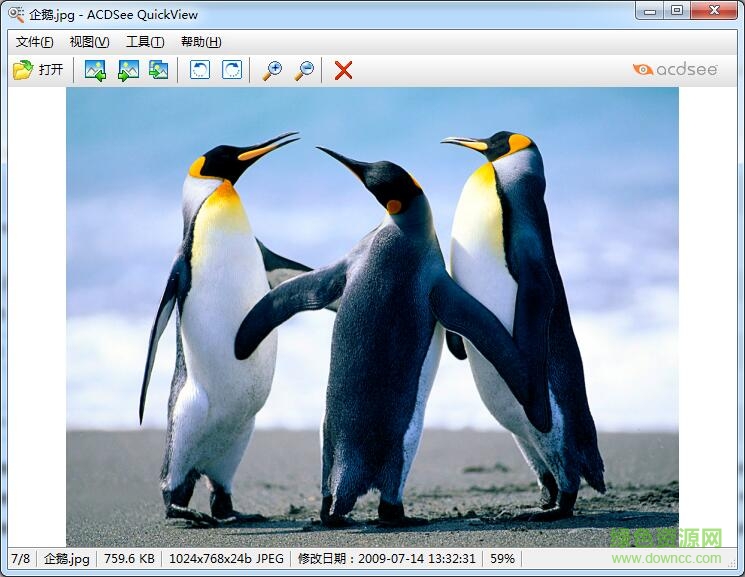Go to the next image
The height and width of the screenshot is (577, 745).
[128, 70]
